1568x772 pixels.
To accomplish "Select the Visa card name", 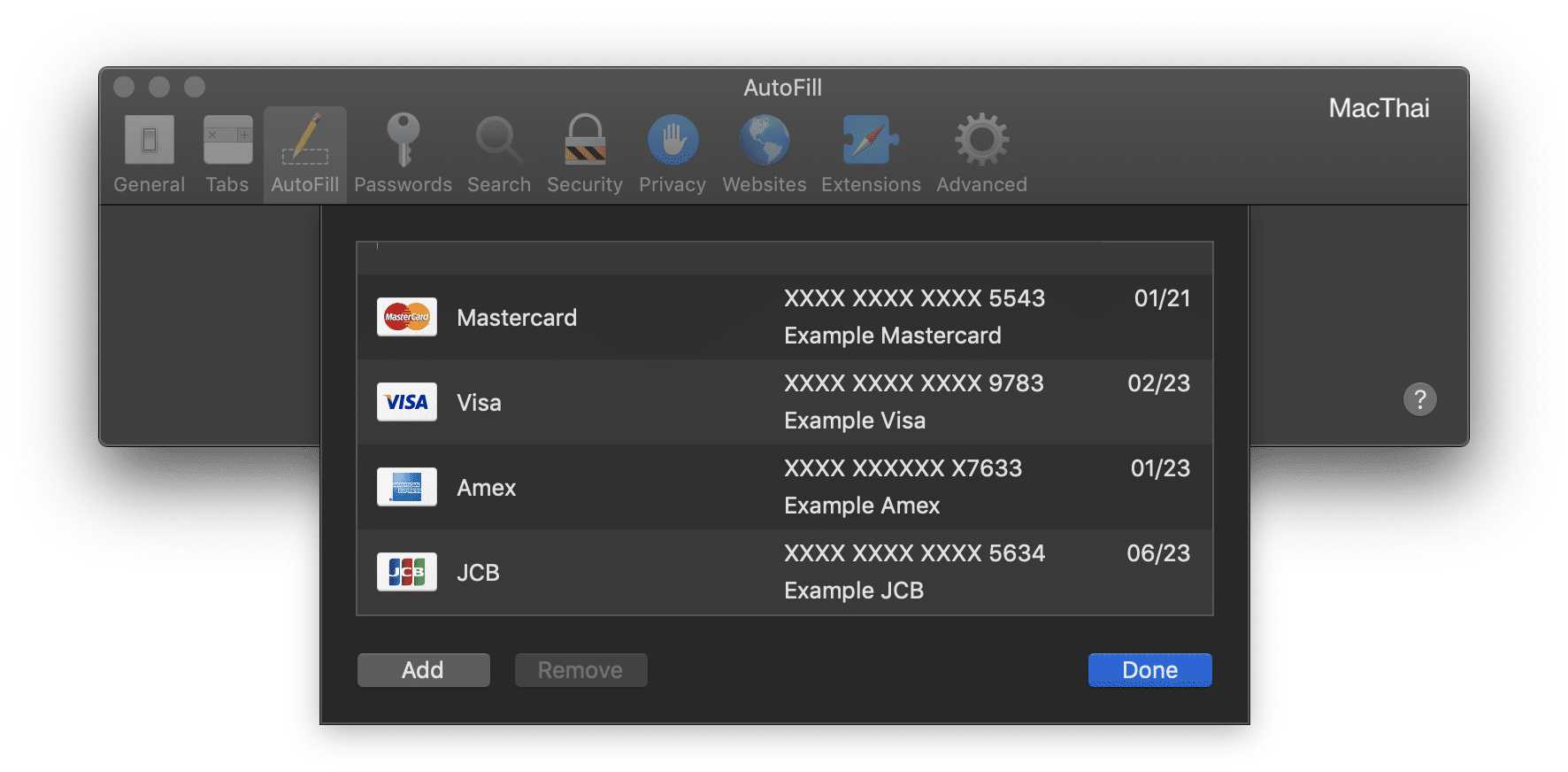I will pyautogui.click(x=479, y=402).
